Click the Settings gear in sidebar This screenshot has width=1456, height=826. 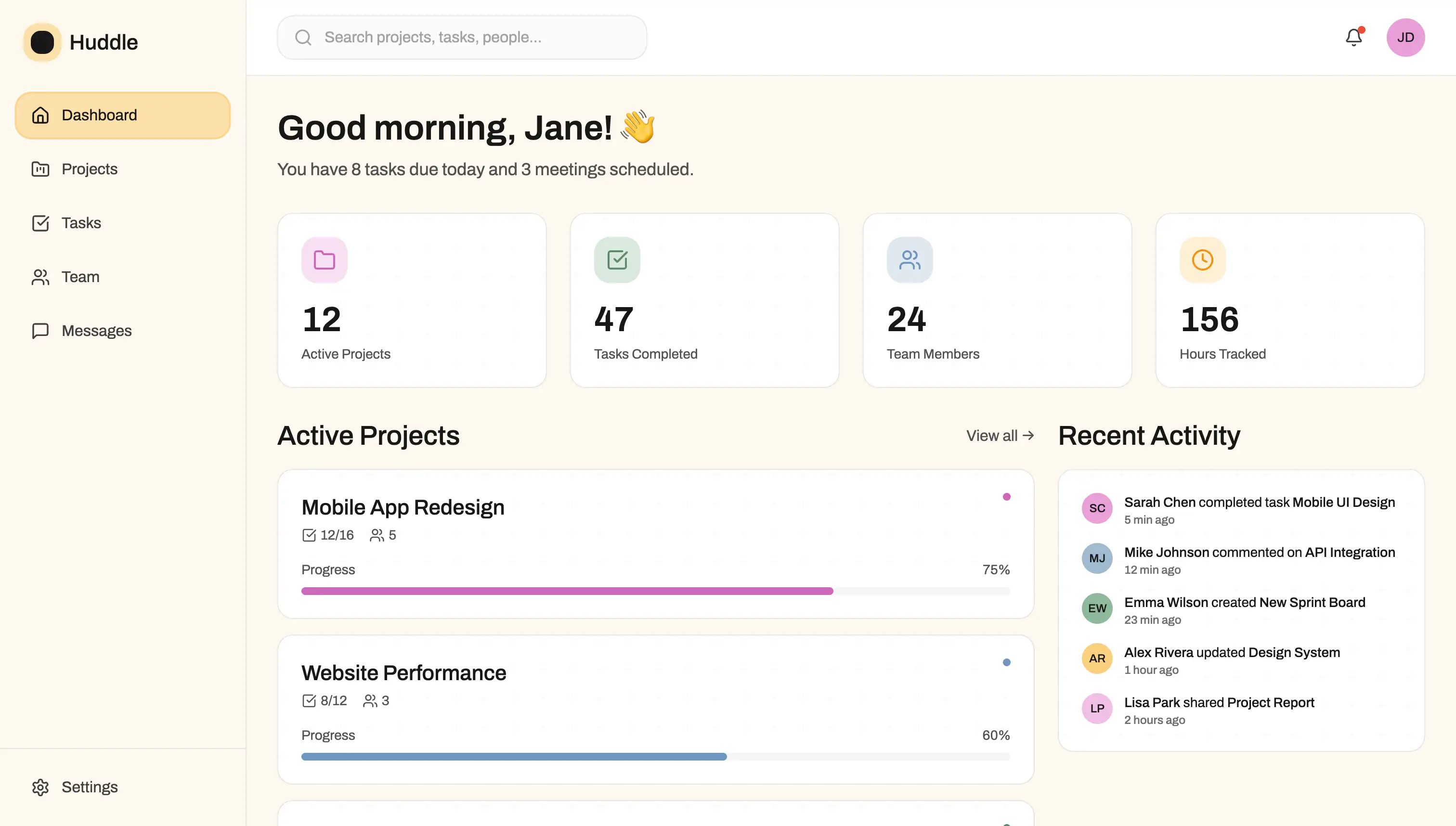pyautogui.click(x=40, y=787)
